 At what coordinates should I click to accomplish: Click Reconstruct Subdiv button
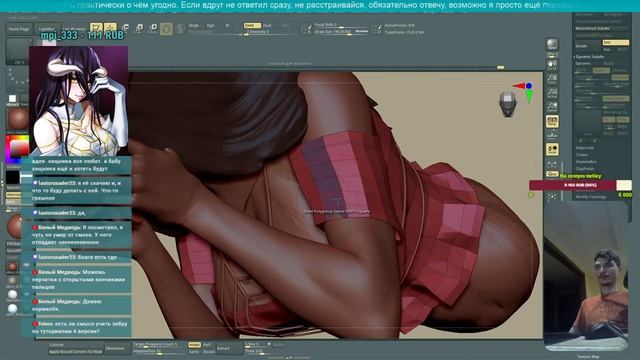coord(601,29)
